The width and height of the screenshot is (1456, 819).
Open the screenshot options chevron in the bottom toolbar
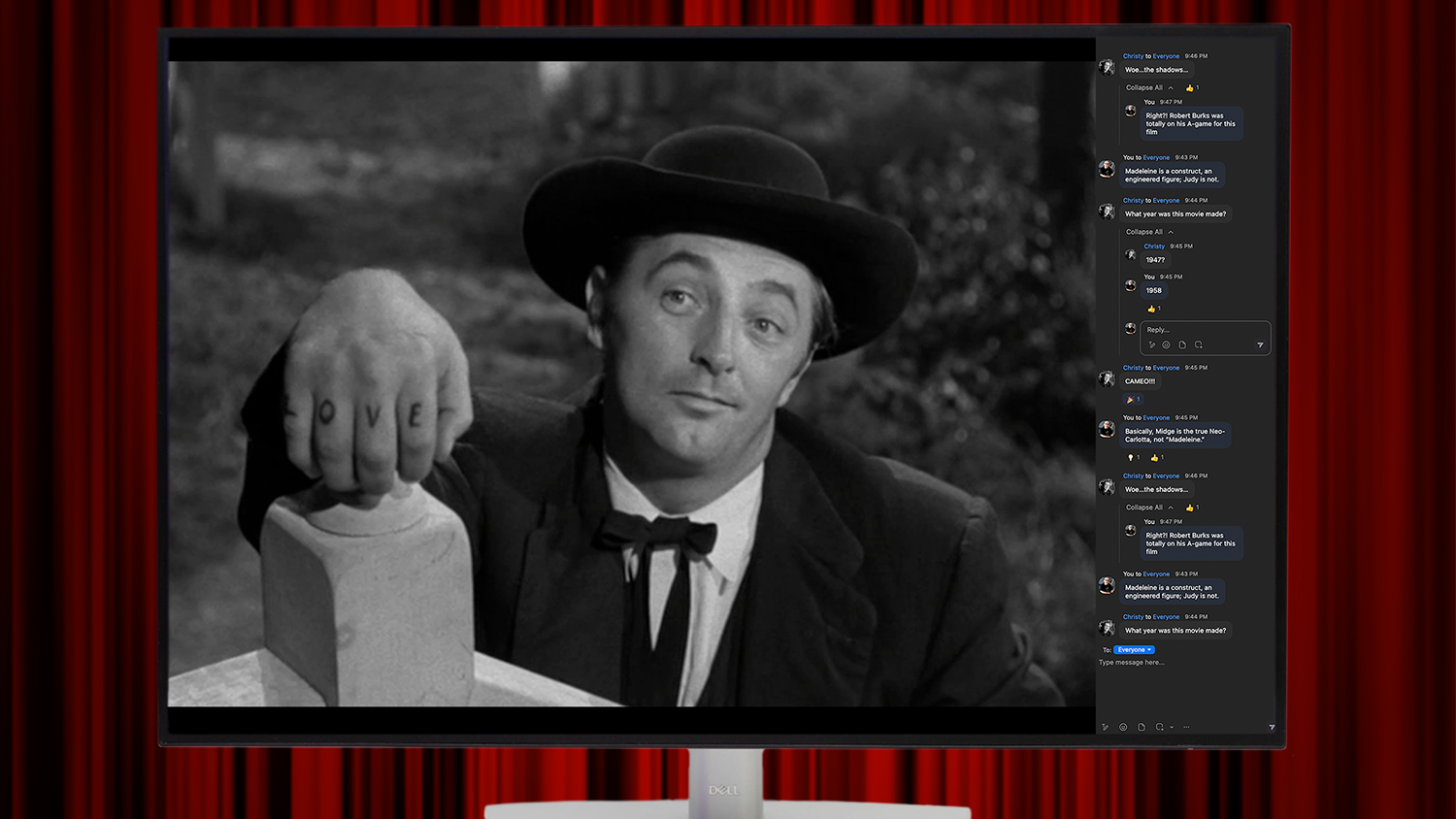click(x=1172, y=727)
